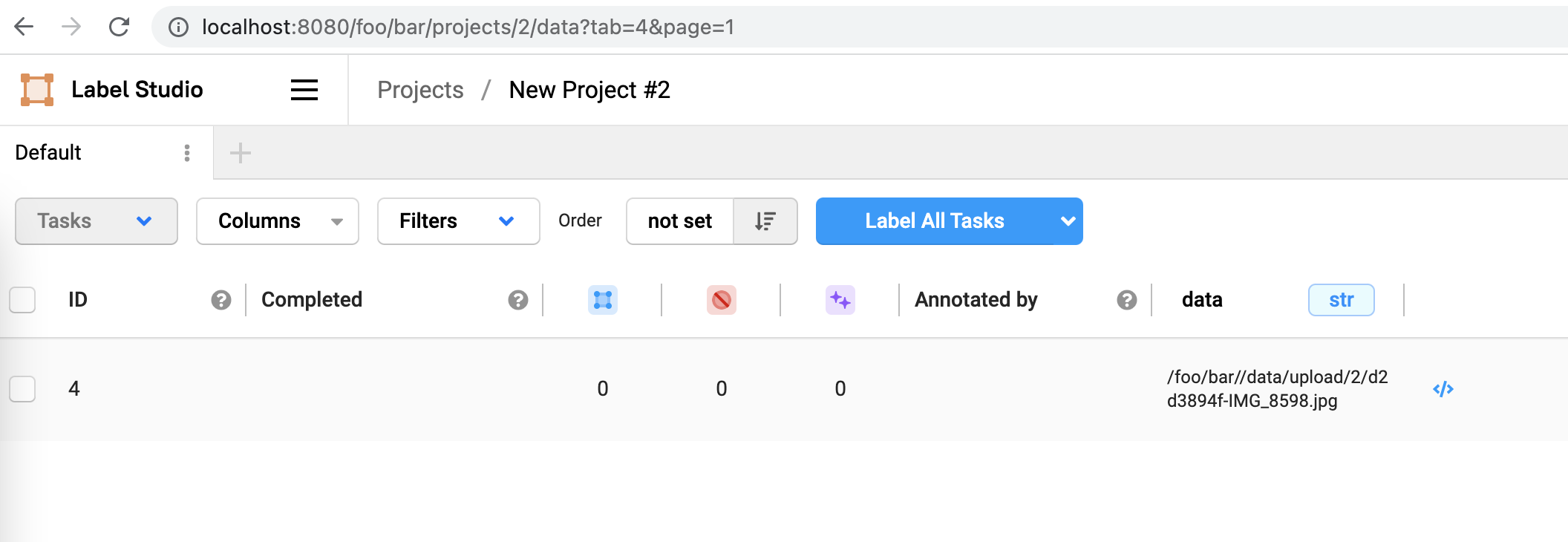This screenshot has width=1568, height=542.
Task: Open the hamburger menu
Action: click(x=304, y=89)
